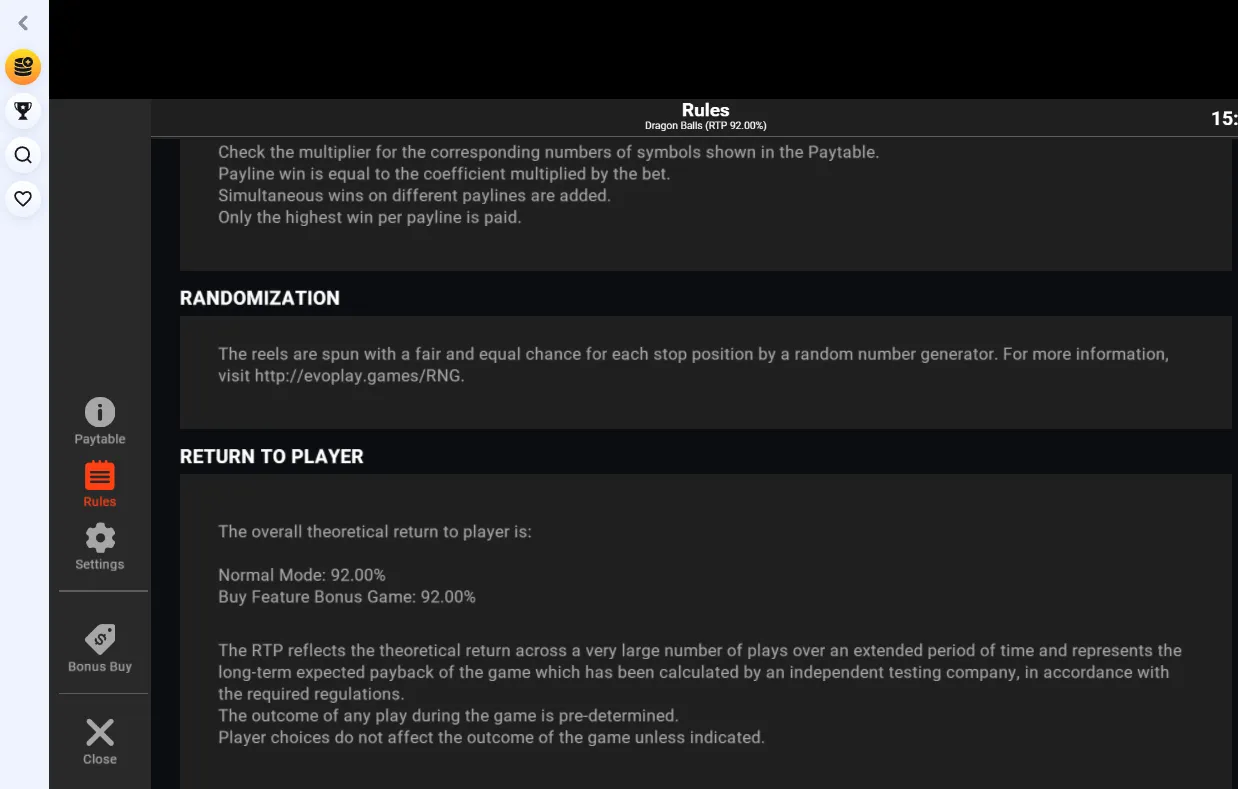The height and width of the screenshot is (789, 1238).
Task: Close the rules menu with X
Action: pyautogui.click(x=100, y=742)
